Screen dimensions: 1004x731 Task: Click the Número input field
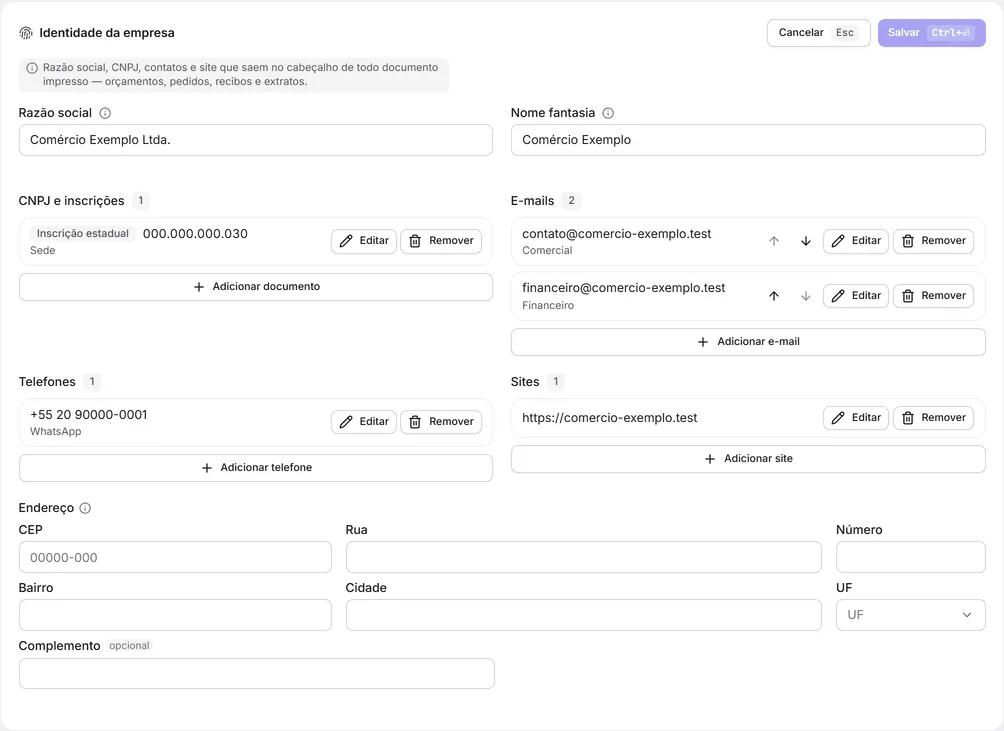click(x=911, y=557)
